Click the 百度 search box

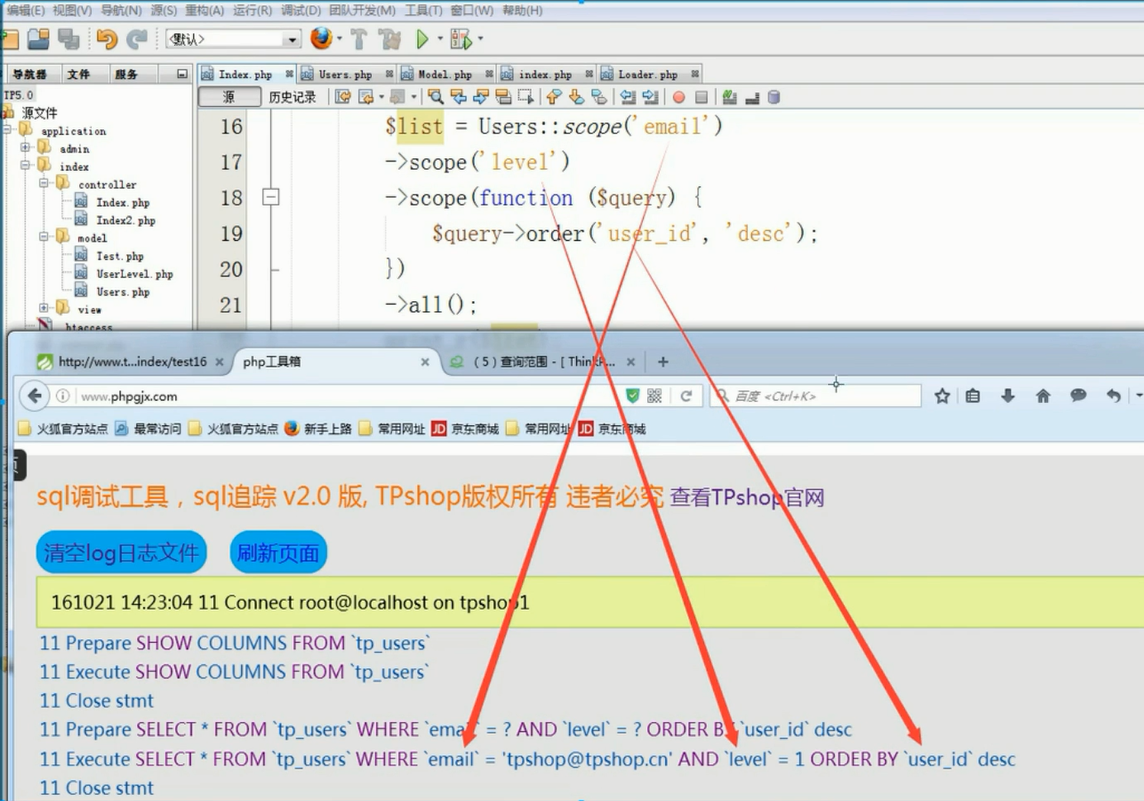point(816,396)
